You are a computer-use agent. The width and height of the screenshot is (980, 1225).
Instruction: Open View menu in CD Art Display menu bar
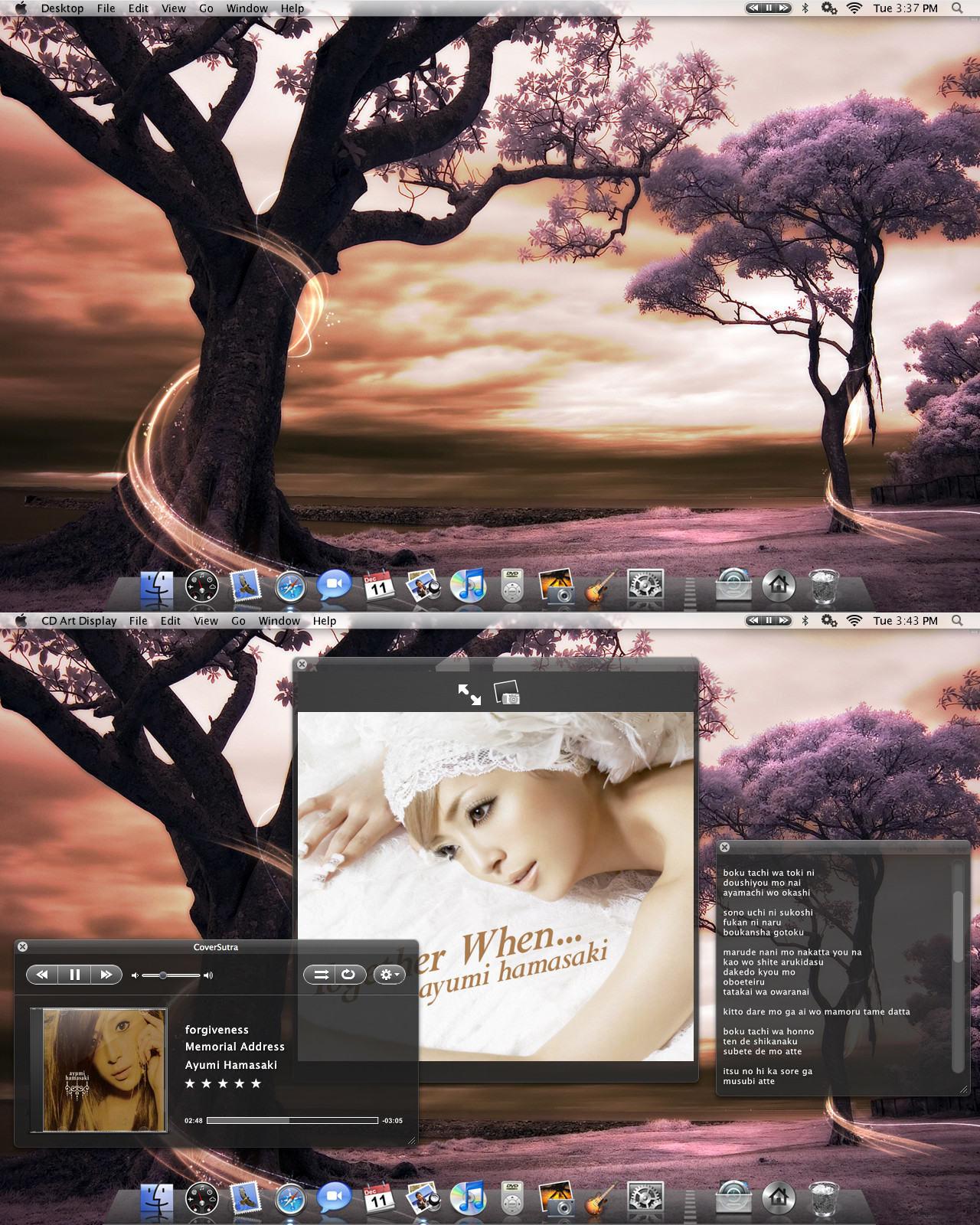click(205, 621)
